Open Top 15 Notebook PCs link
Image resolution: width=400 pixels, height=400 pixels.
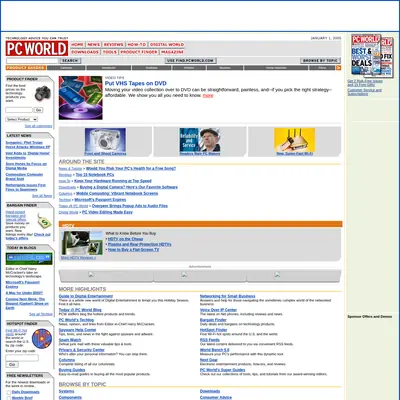click(95, 175)
